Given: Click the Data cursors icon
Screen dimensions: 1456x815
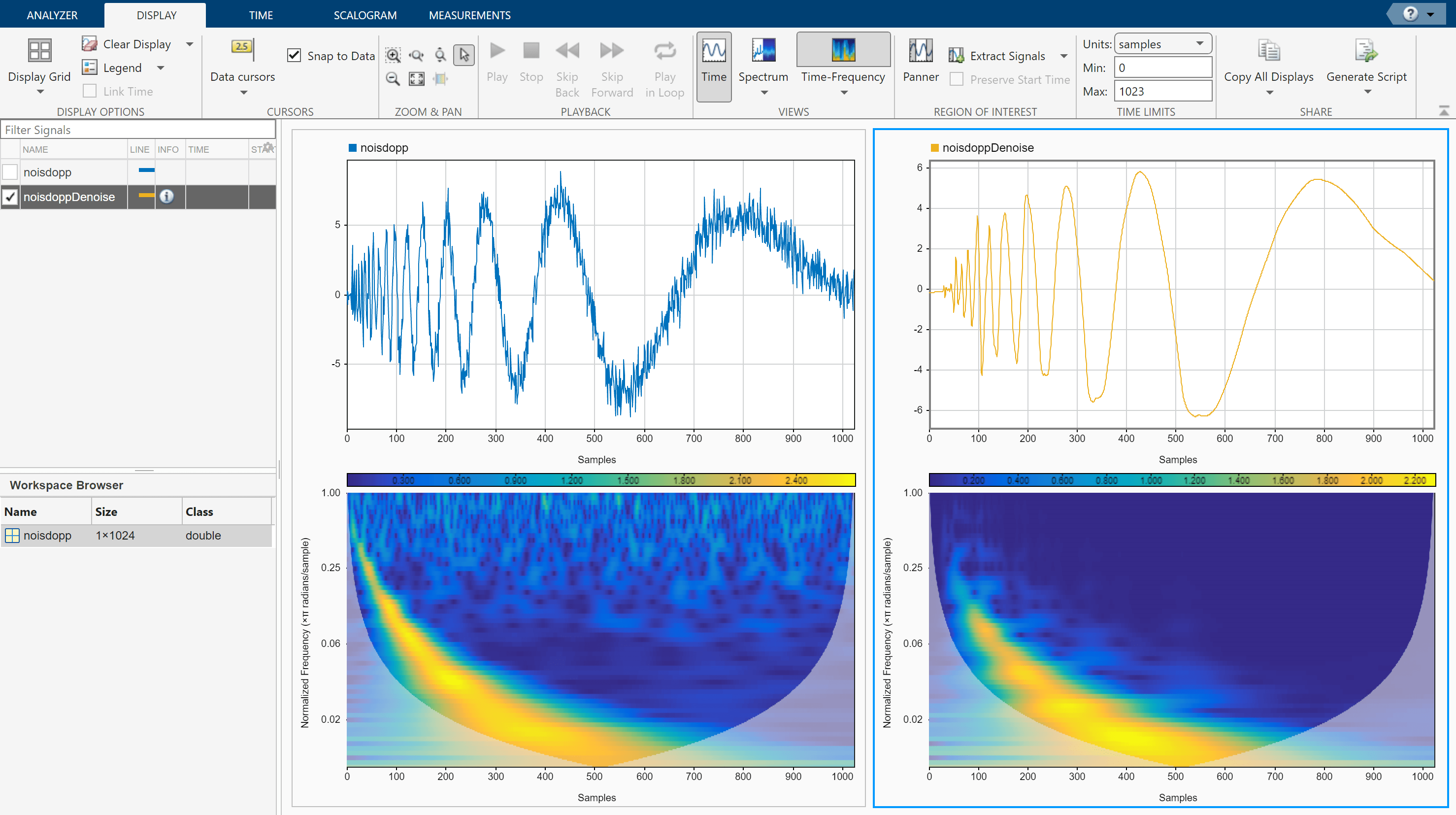Looking at the screenshot, I should pyautogui.click(x=242, y=49).
